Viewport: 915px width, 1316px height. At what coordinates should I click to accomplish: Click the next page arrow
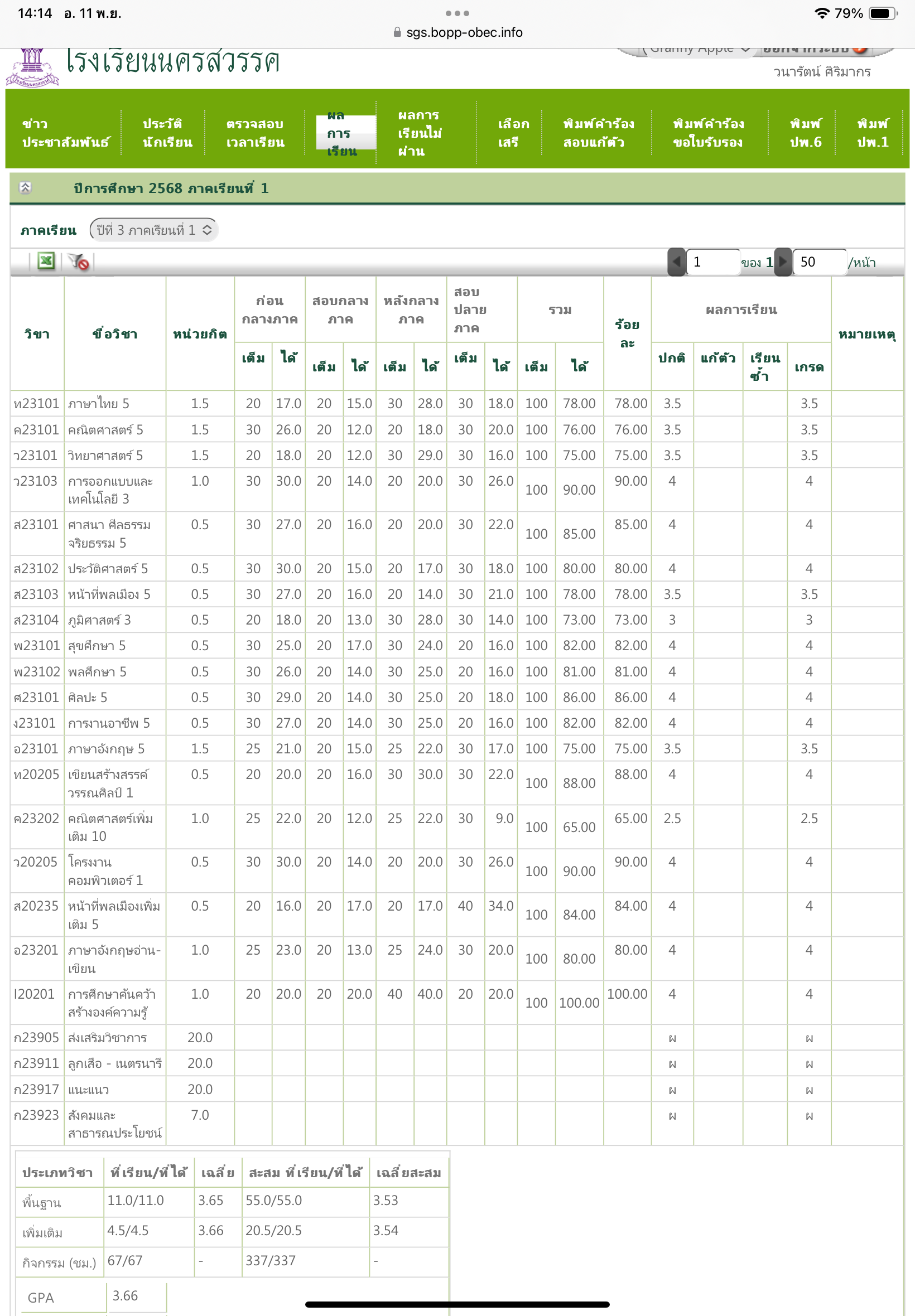783,262
